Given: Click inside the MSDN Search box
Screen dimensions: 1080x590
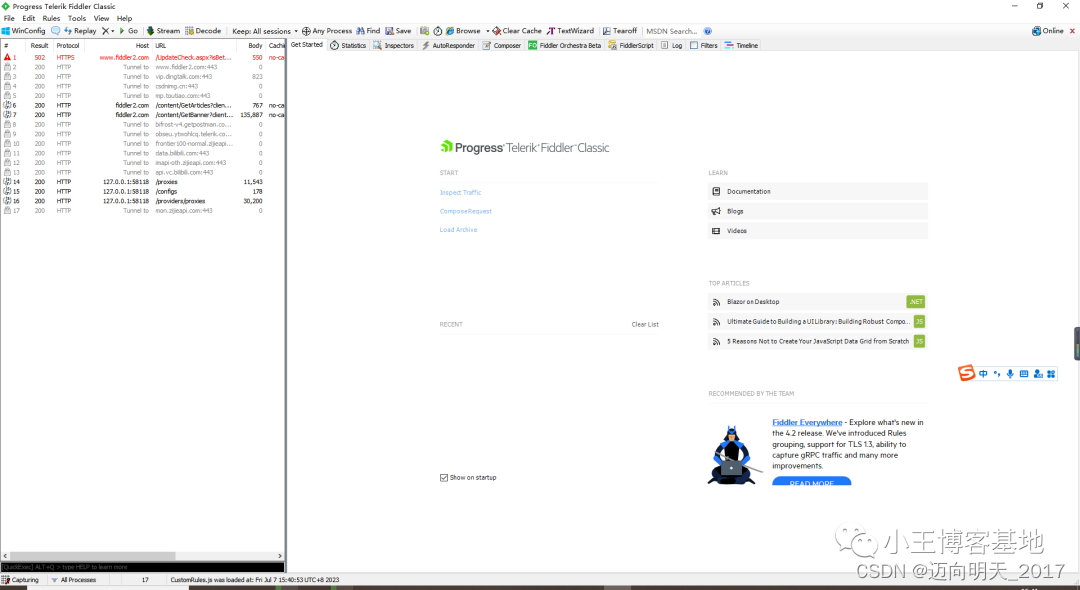Looking at the screenshot, I should [672, 31].
